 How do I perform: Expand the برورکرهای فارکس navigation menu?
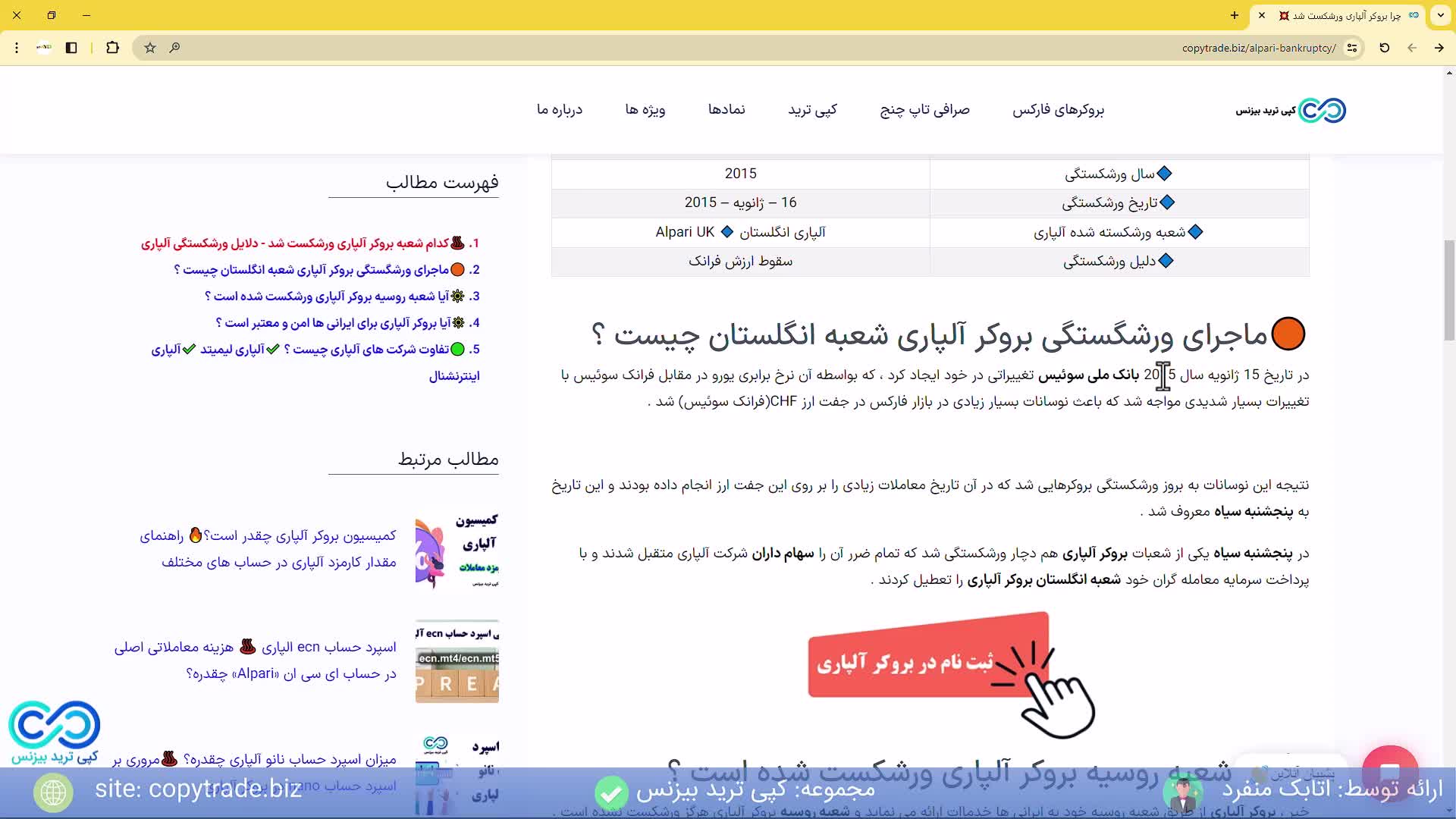1059,110
